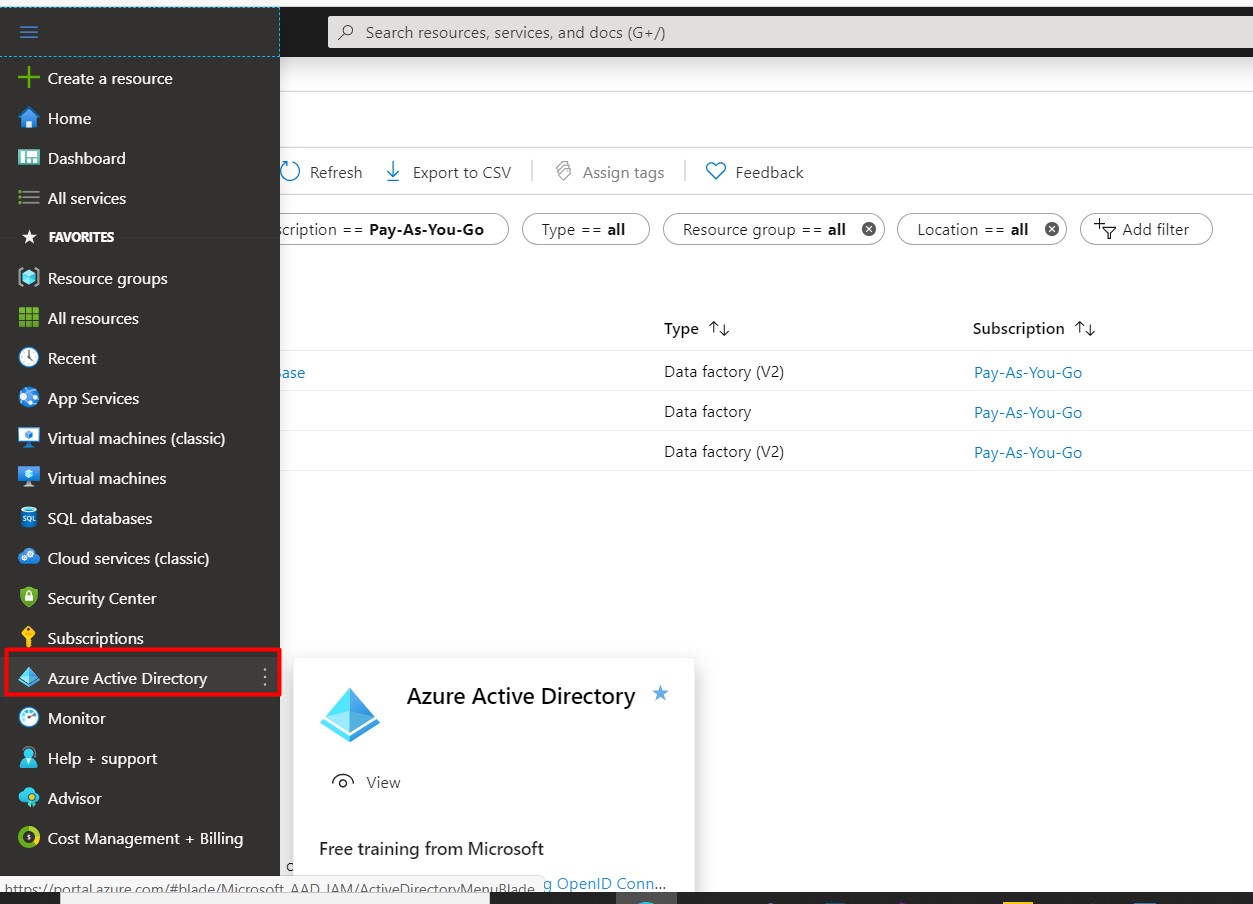The width and height of the screenshot is (1253, 904).
Task: Unfavorite Azure Active Directory using the star
Action: pyautogui.click(x=660, y=693)
